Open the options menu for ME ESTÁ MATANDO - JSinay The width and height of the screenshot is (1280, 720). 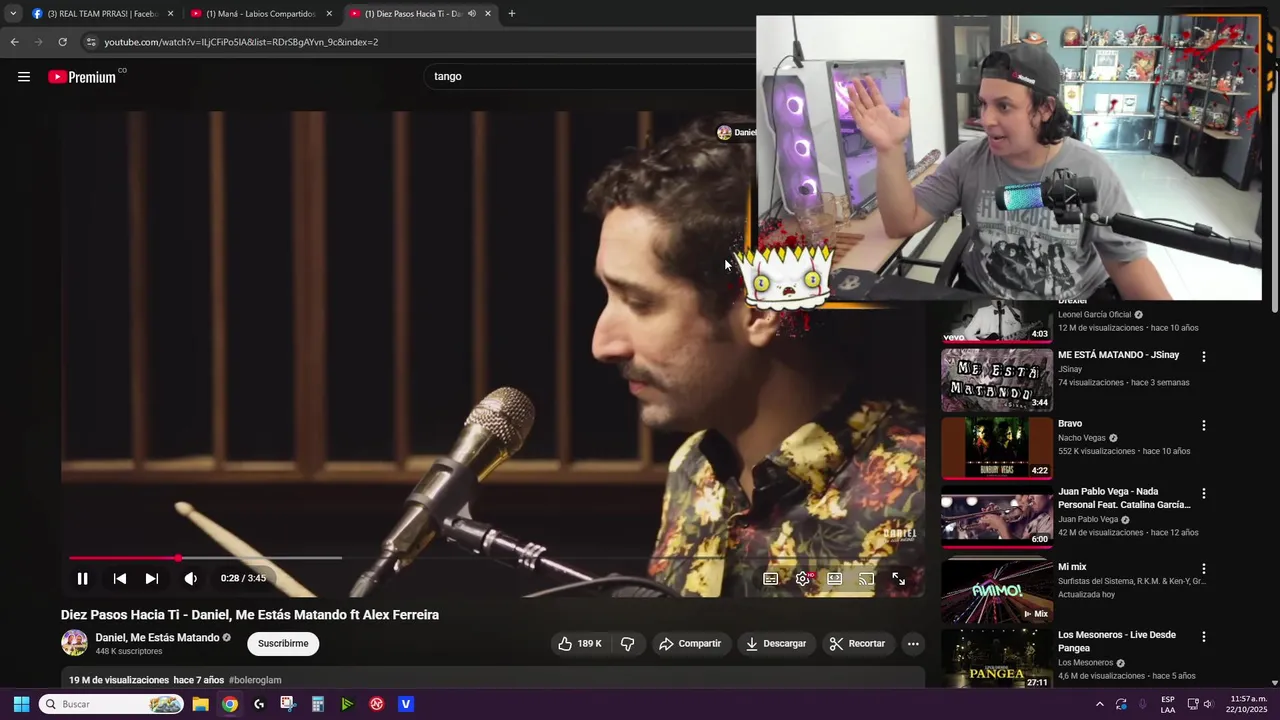[x=1204, y=357]
